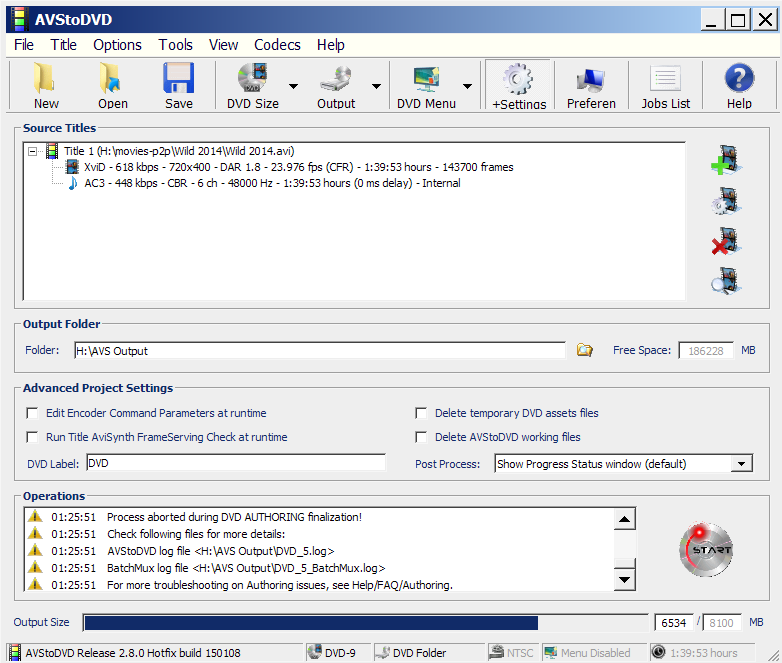782x663 pixels.
Task: Check Delete temporary DVD assets files
Action: (421, 413)
